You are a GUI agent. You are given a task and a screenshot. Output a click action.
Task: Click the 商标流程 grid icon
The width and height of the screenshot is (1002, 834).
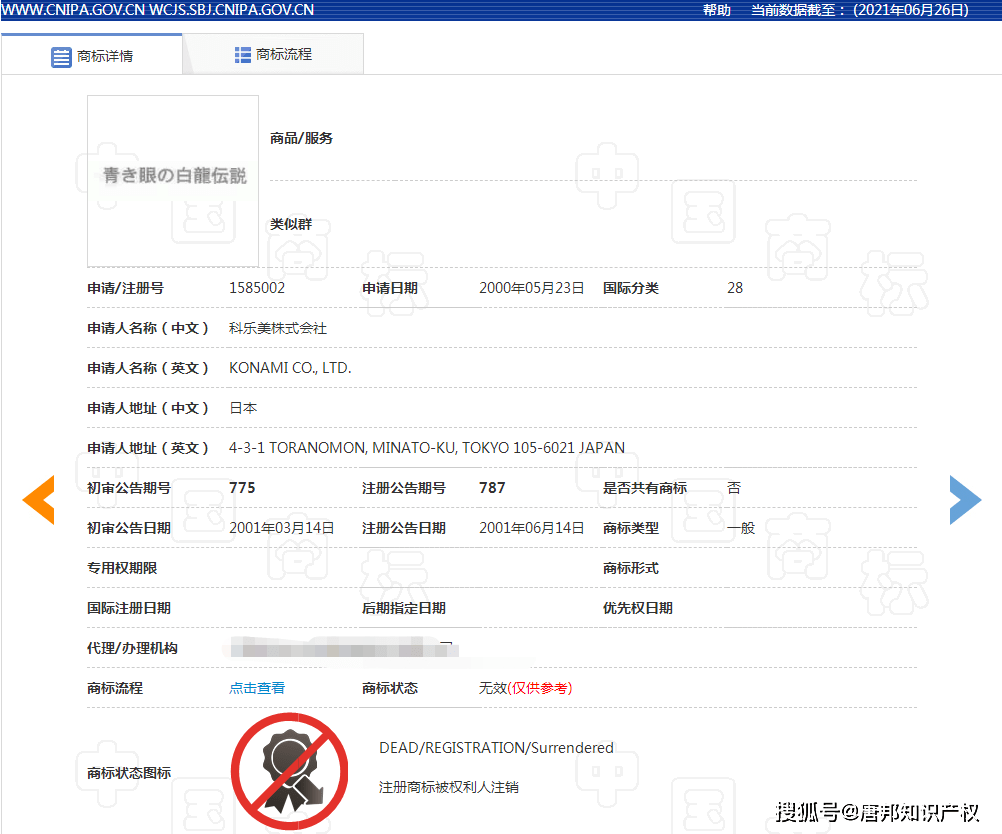point(242,55)
